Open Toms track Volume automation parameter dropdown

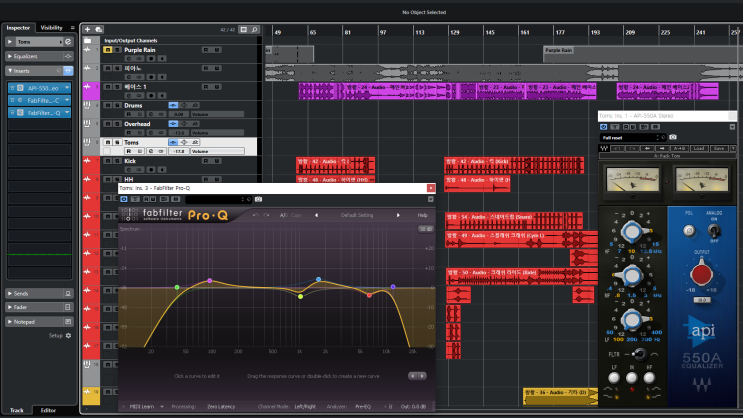point(217,151)
